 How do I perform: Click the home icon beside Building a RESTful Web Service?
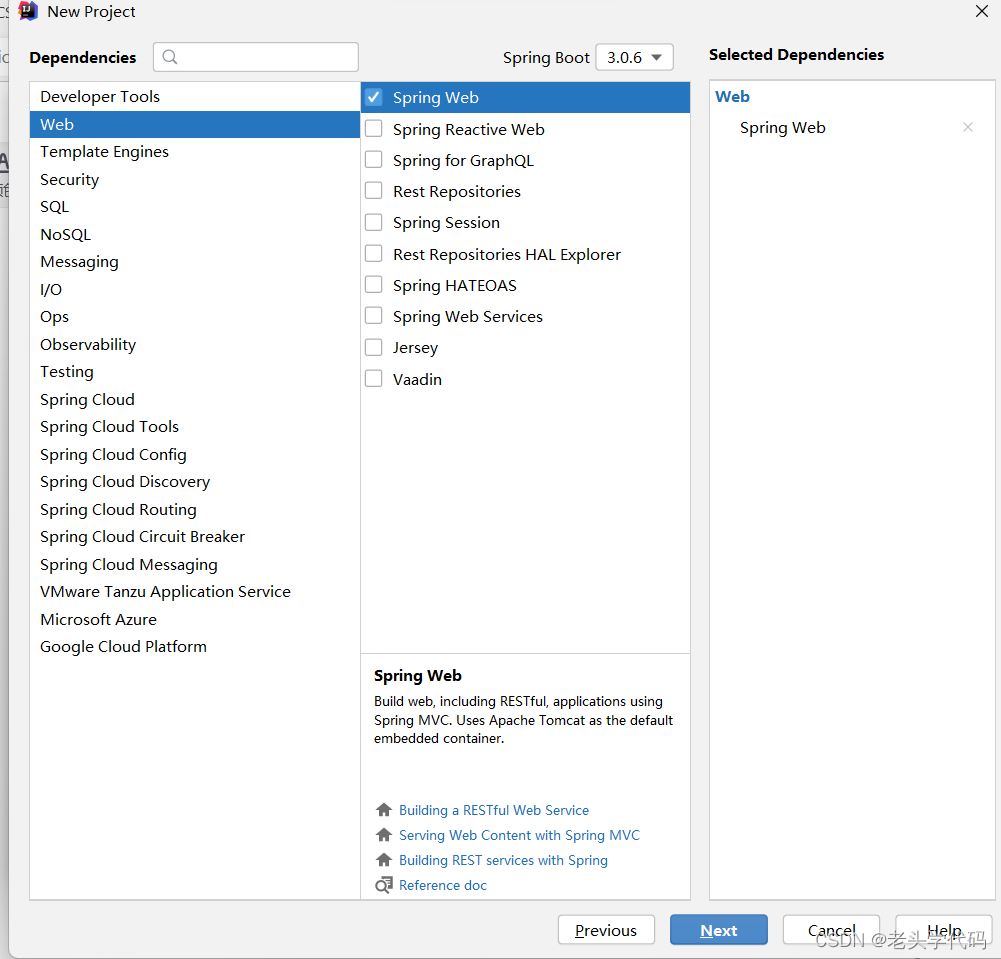pos(384,810)
